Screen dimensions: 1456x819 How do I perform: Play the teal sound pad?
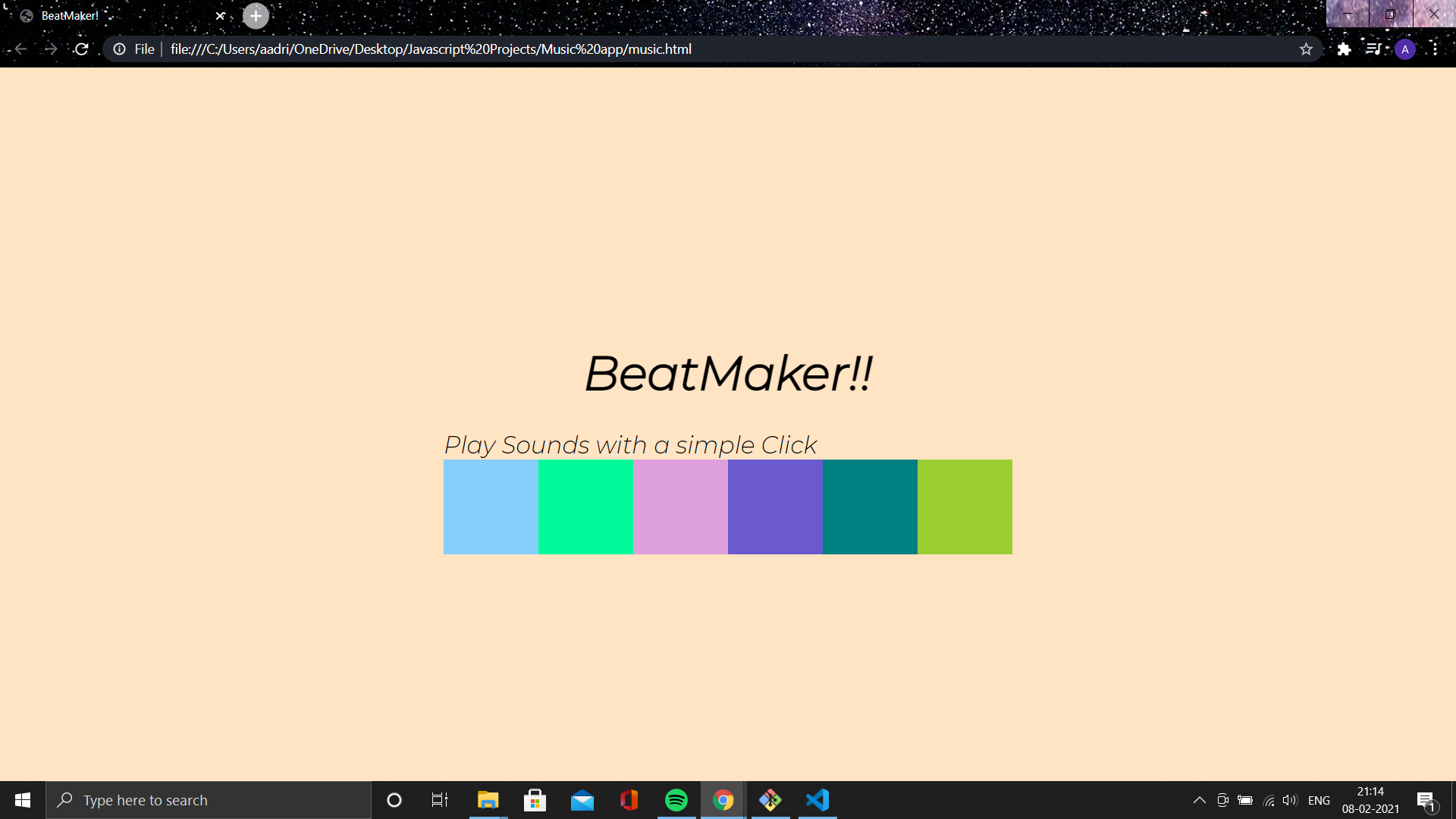coord(870,507)
